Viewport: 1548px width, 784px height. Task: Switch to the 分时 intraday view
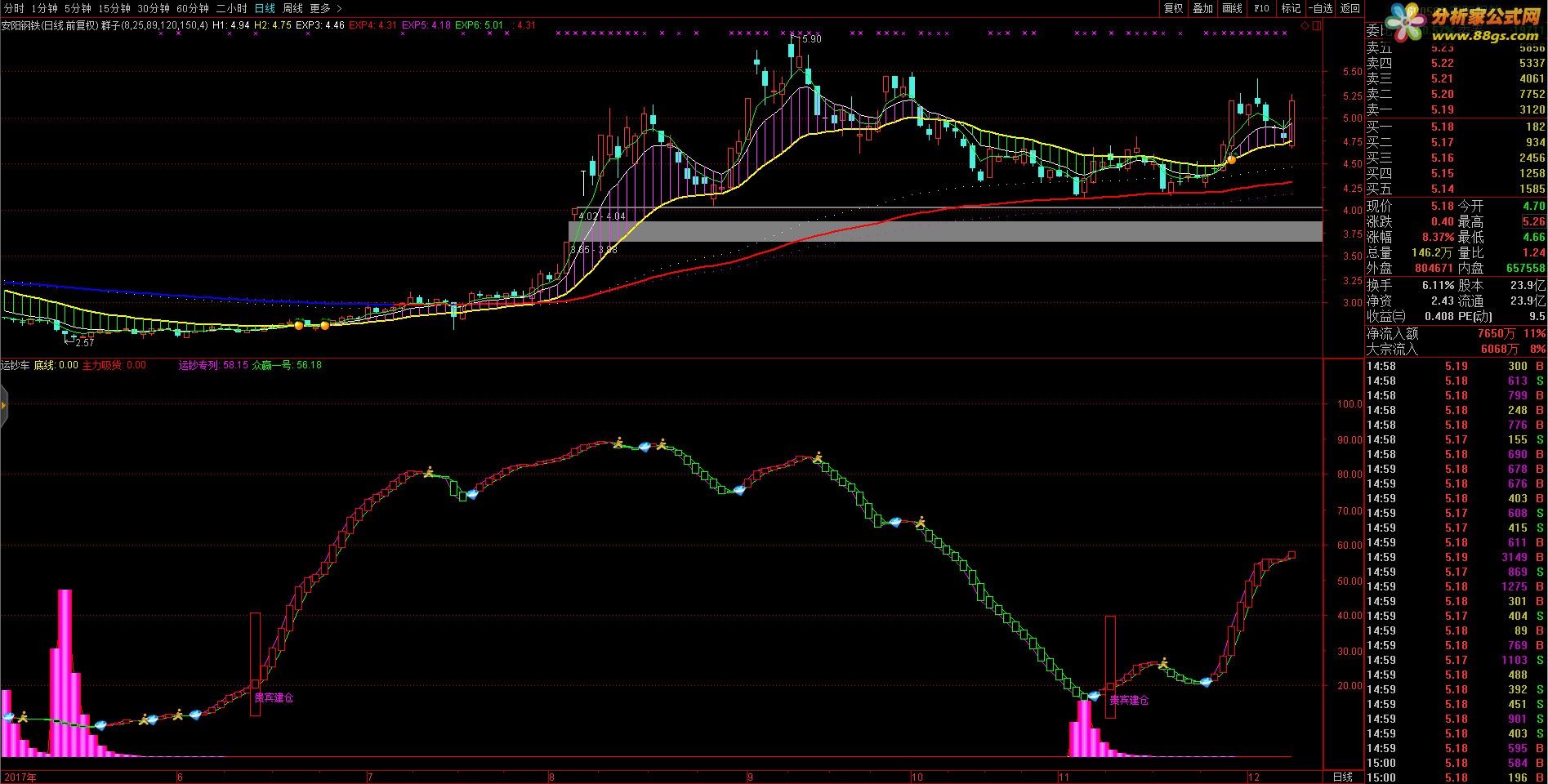[14, 8]
